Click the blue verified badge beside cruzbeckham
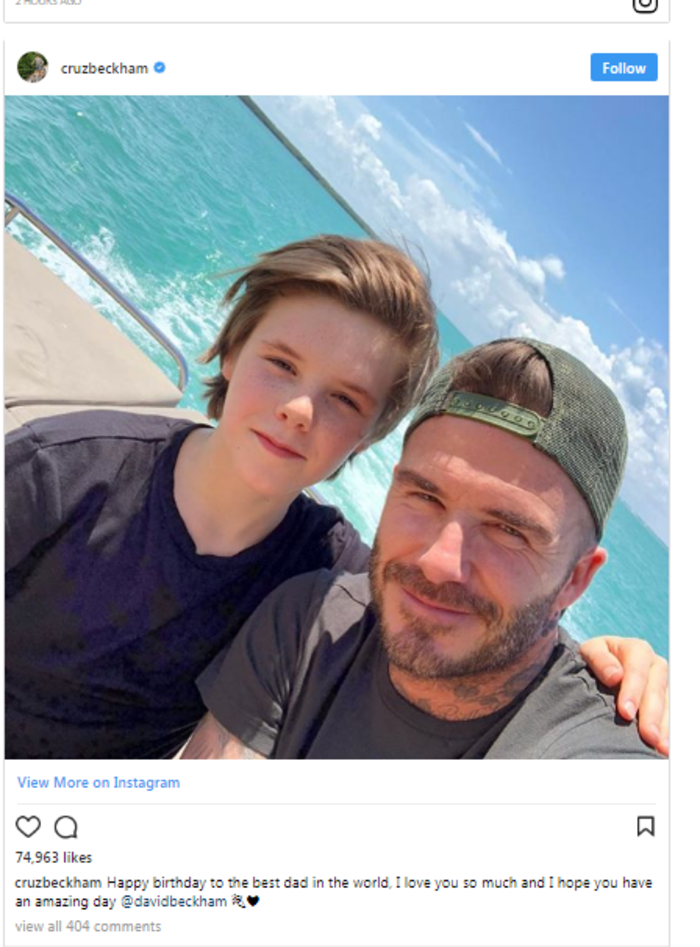Screen dimensions: 700x947 coord(159,68)
